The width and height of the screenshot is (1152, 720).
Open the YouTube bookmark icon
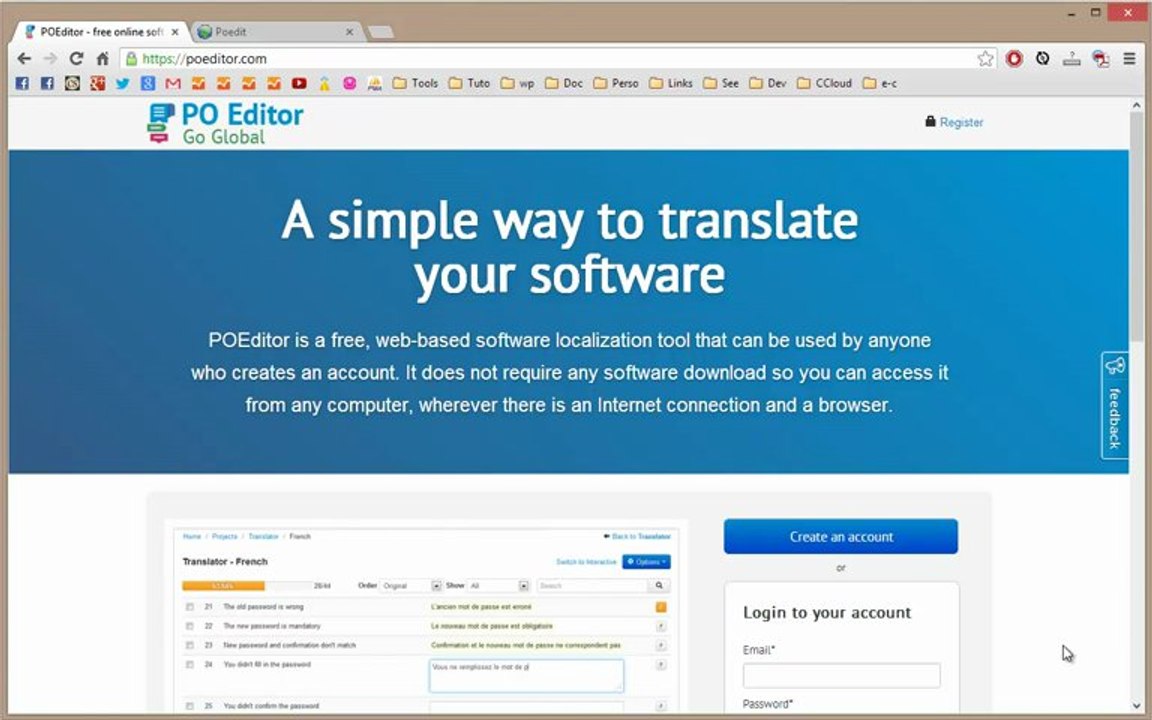[299, 83]
